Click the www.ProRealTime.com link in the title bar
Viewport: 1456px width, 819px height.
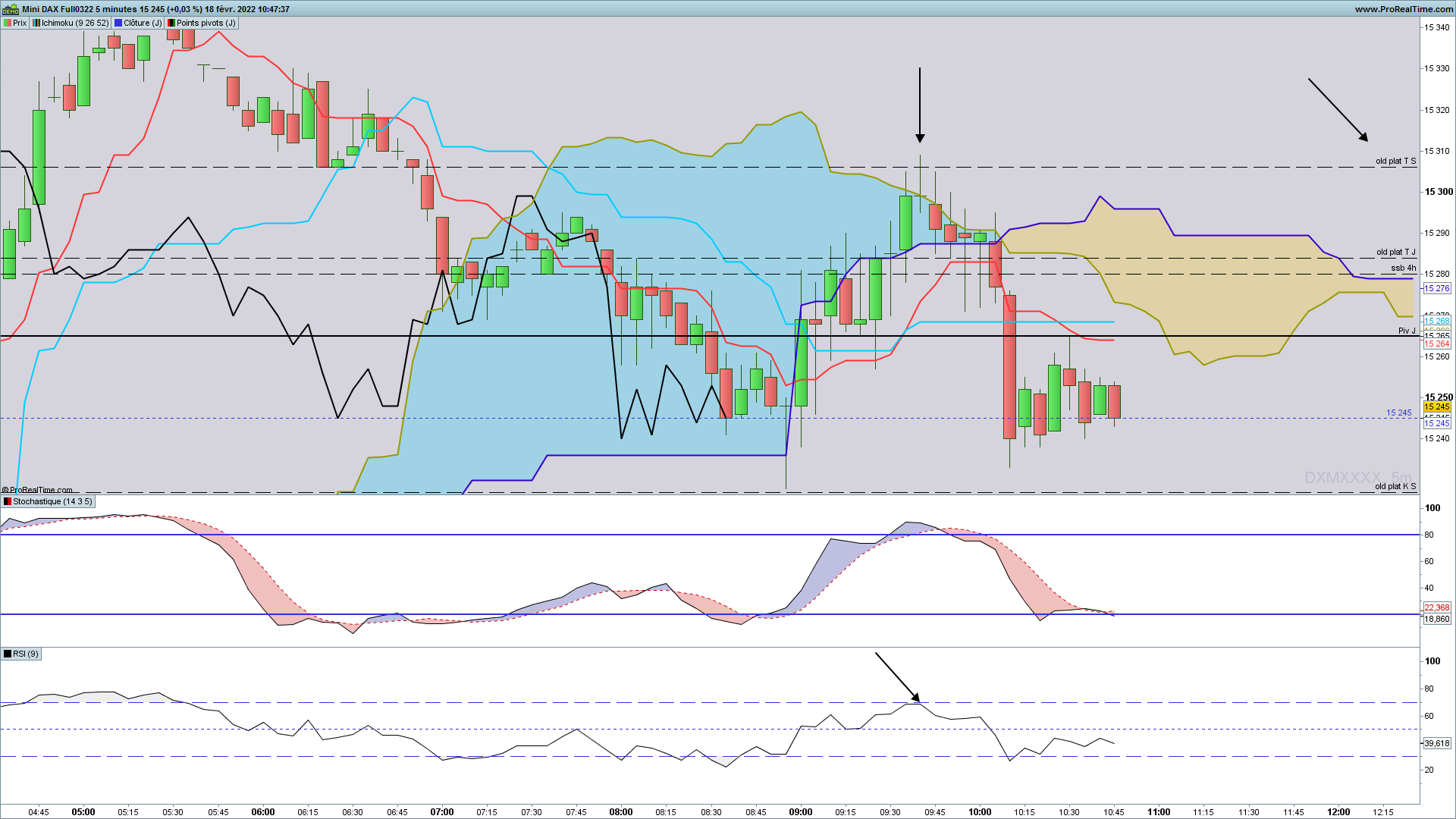pyautogui.click(x=1404, y=9)
